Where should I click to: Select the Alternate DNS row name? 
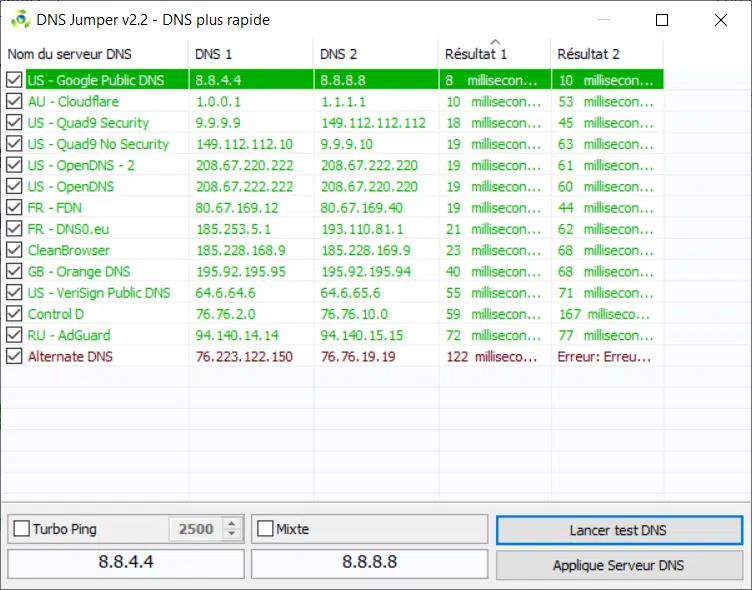[70, 356]
